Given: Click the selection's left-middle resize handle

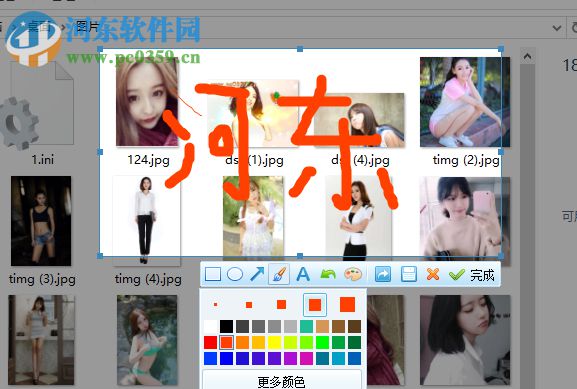Looking at the screenshot, I should tap(100, 152).
